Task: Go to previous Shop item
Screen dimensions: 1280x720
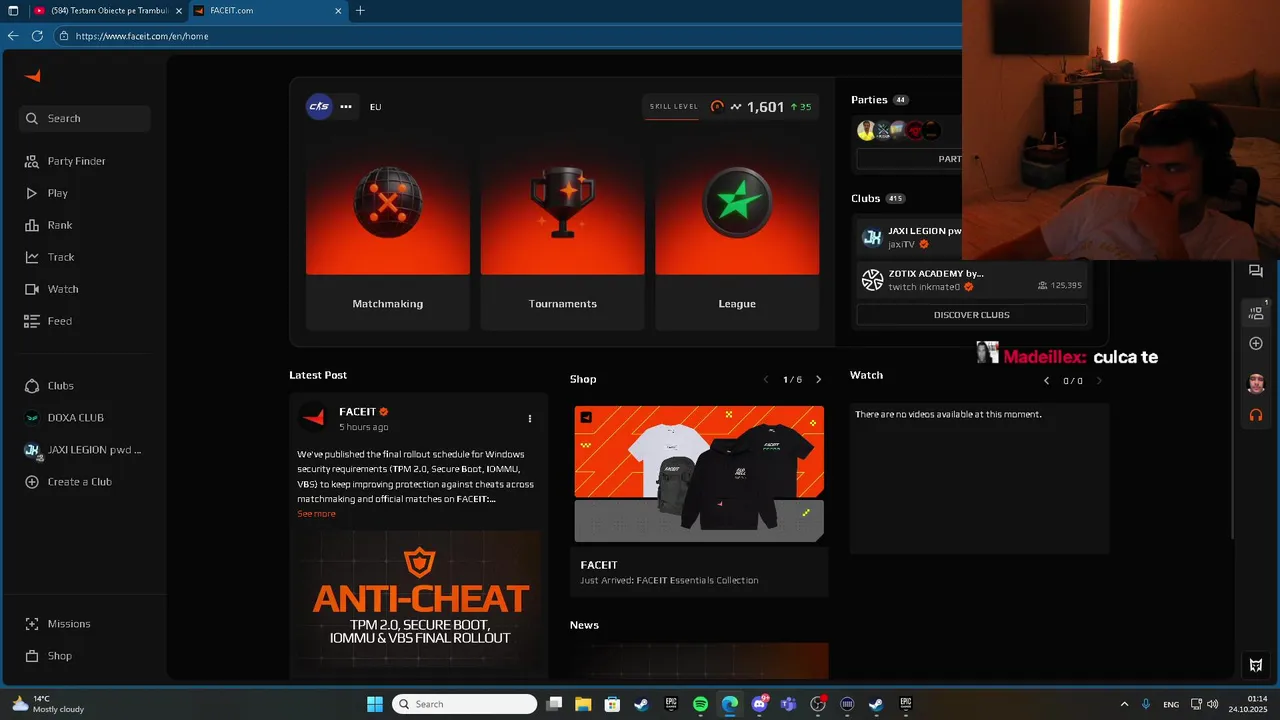Action: tap(766, 380)
